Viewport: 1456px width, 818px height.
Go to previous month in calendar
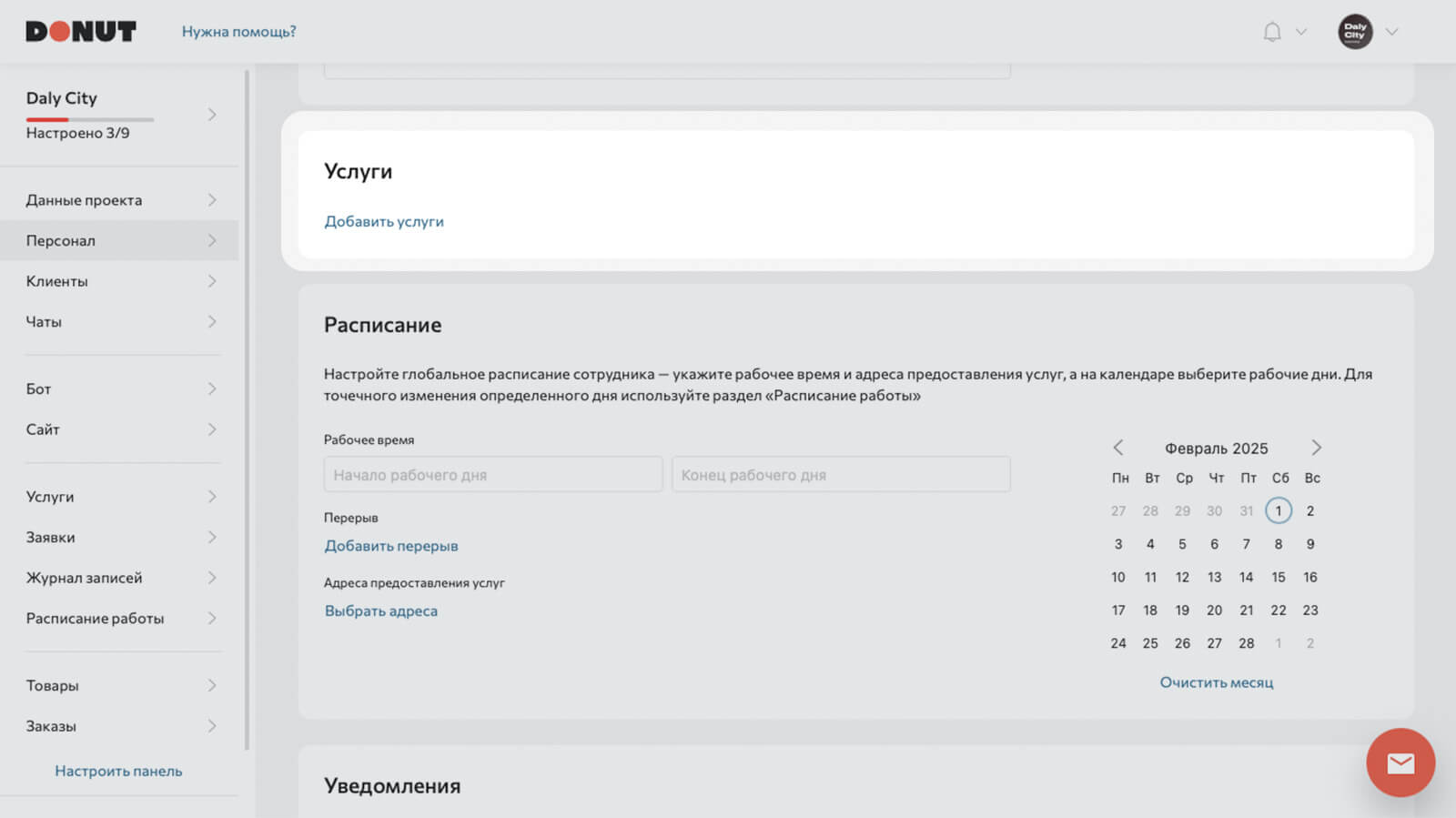(1118, 448)
